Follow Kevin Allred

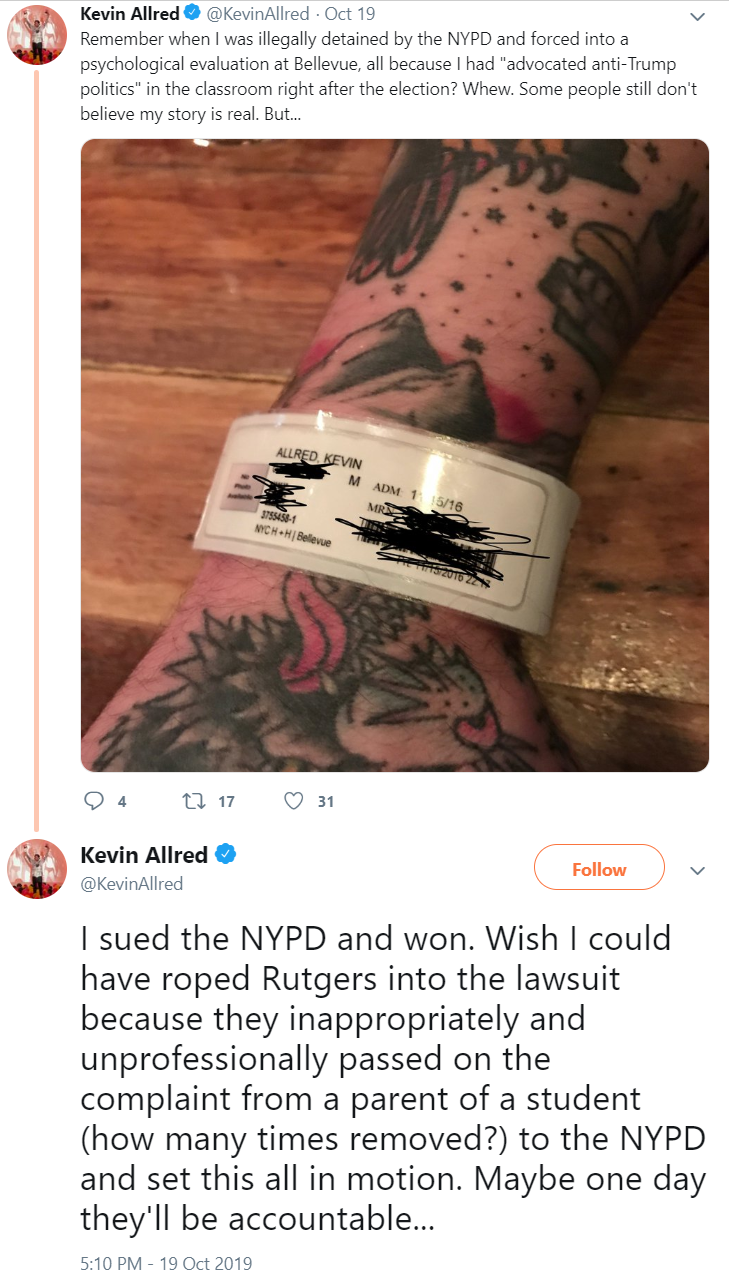pyautogui.click(x=599, y=869)
